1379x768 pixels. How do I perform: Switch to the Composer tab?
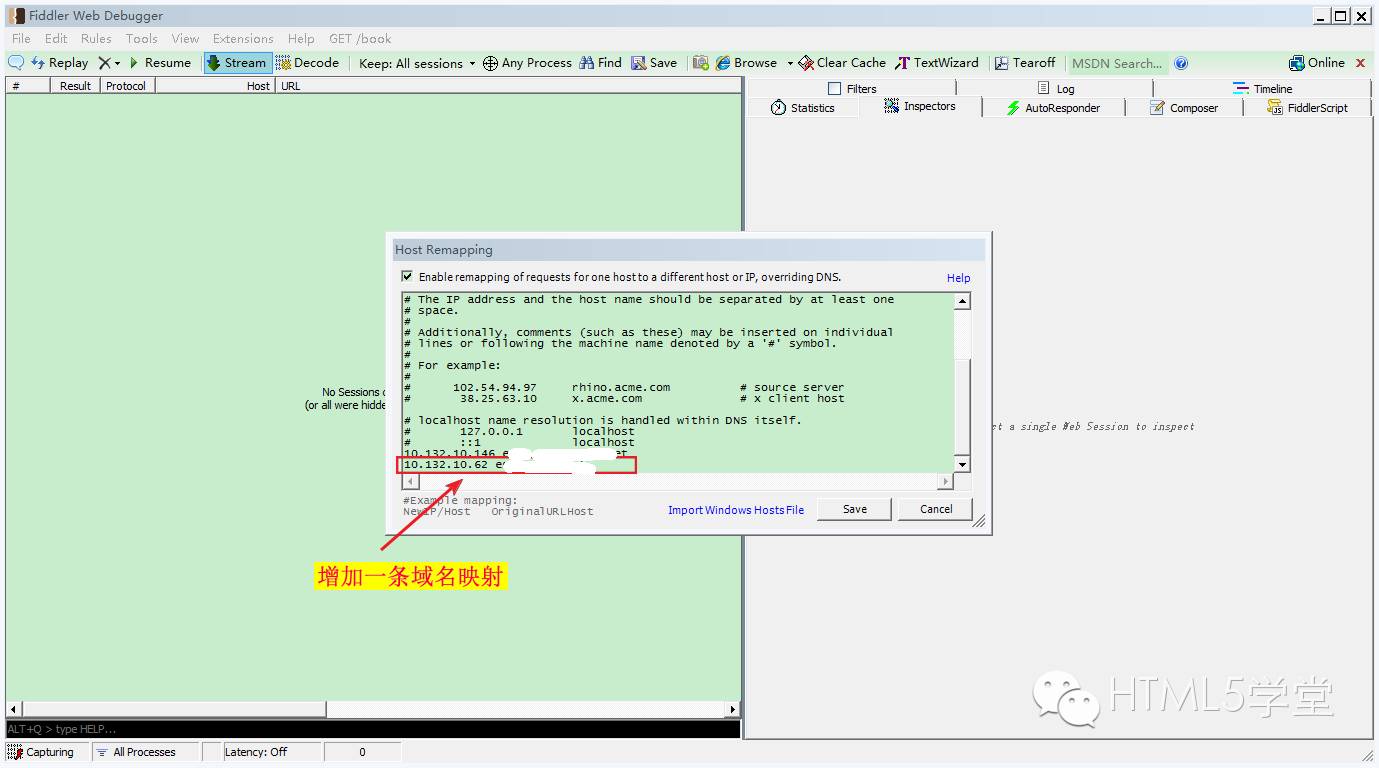point(1185,107)
